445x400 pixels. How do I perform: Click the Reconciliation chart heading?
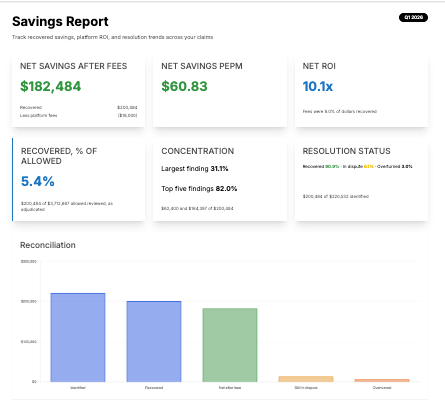48,245
